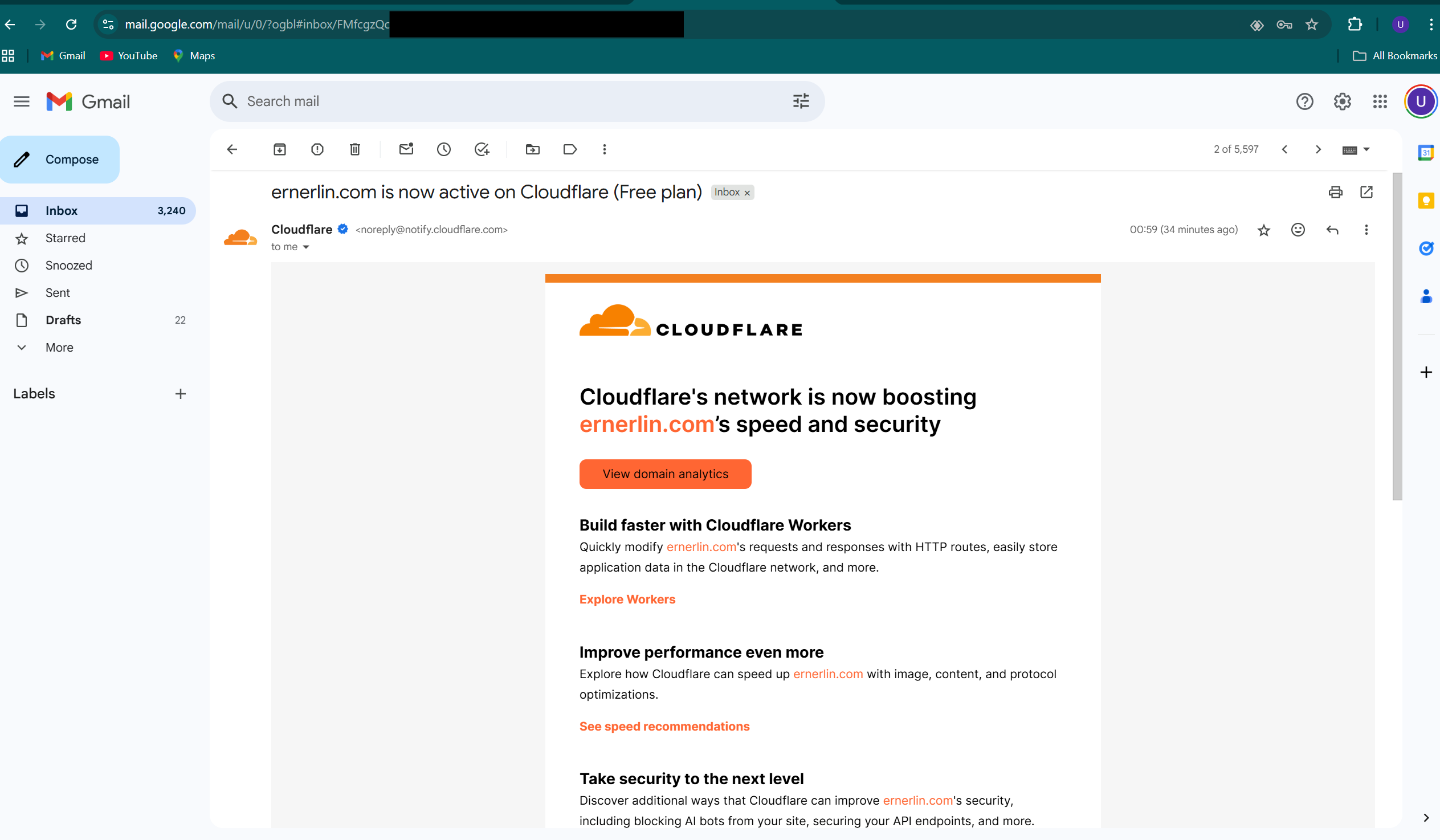The width and height of the screenshot is (1440, 840).
Task: Open the Gmail main menu
Action: coord(21,101)
